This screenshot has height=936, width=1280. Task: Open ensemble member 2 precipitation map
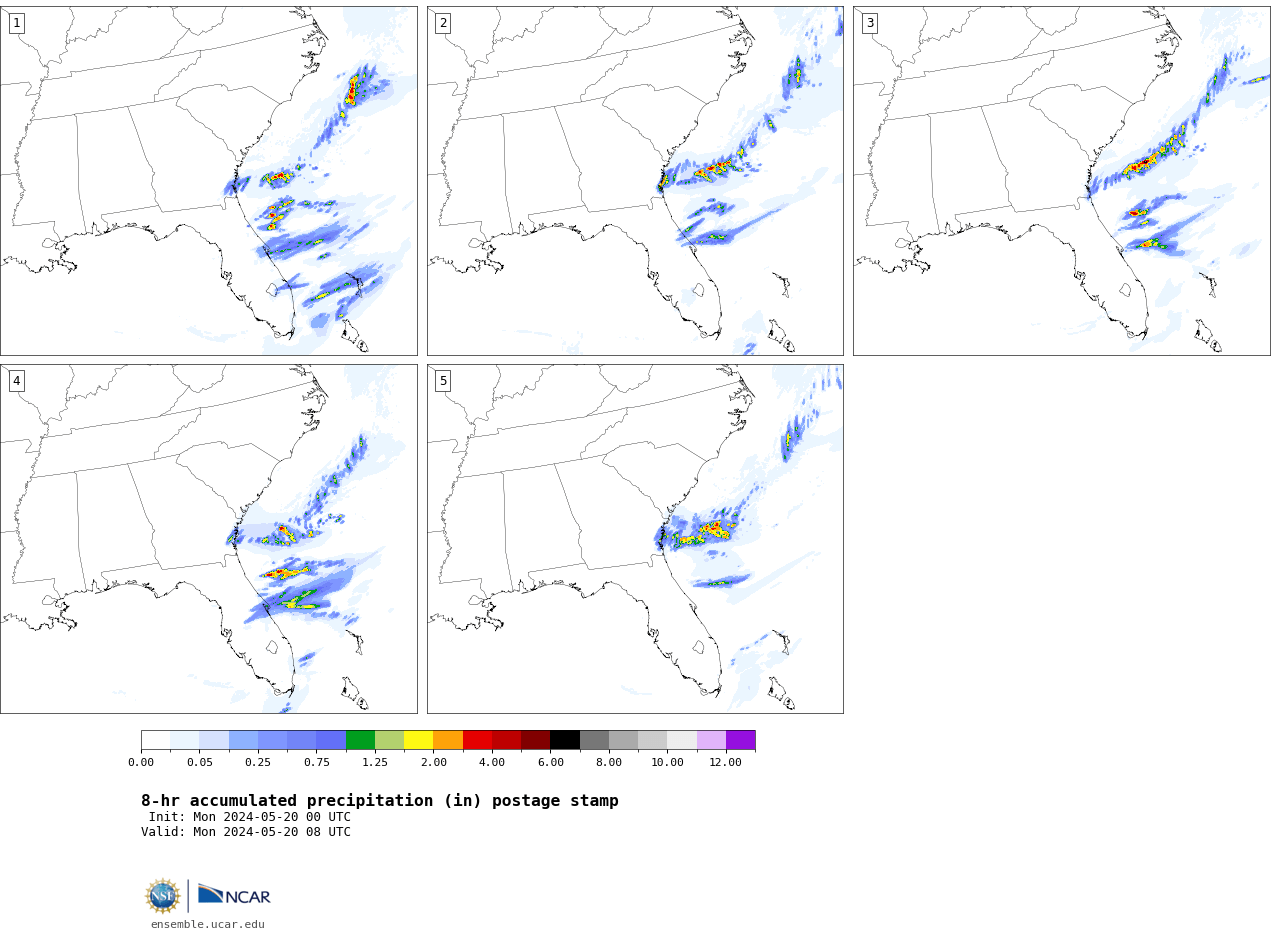(x=635, y=181)
